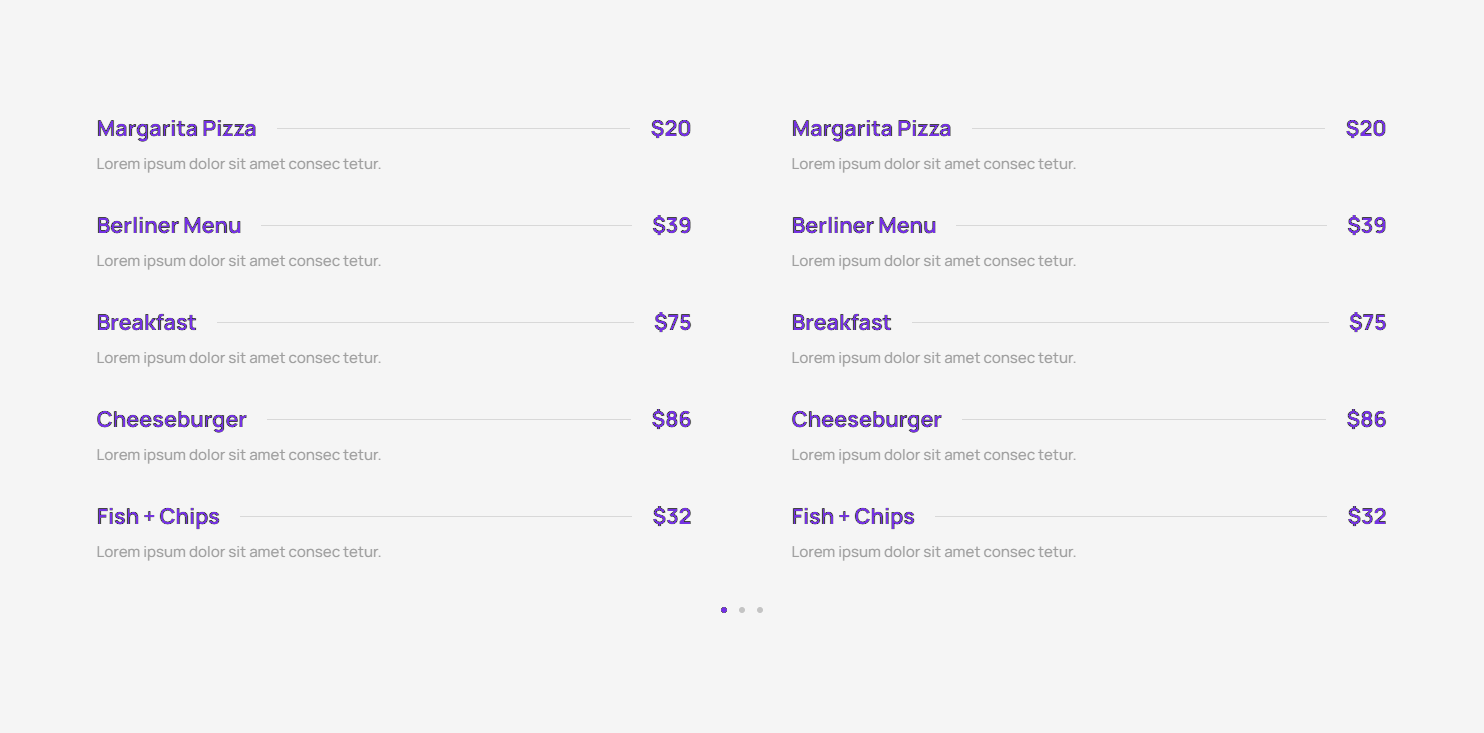Select the $32 price in left column
Viewport: 1484px width, 733px height.
click(672, 517)
